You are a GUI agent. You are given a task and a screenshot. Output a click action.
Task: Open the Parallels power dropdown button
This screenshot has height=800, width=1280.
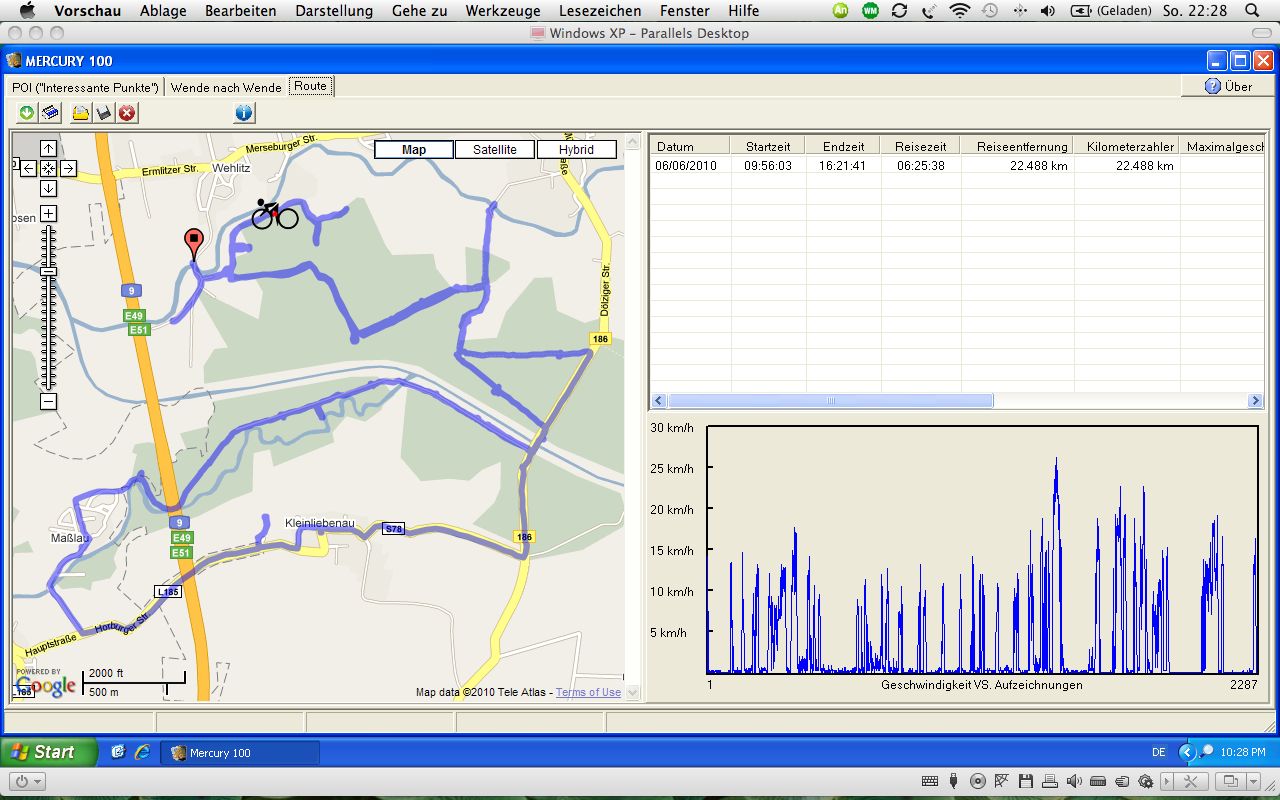(25, 781)
